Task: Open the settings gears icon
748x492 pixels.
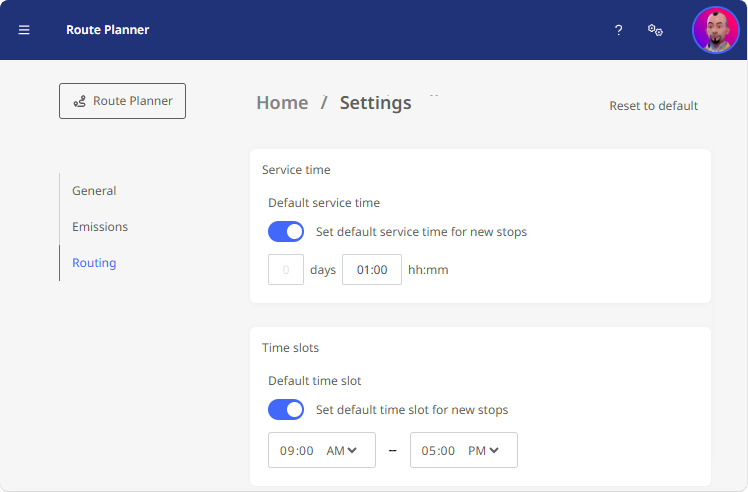Action: [656, 30]
